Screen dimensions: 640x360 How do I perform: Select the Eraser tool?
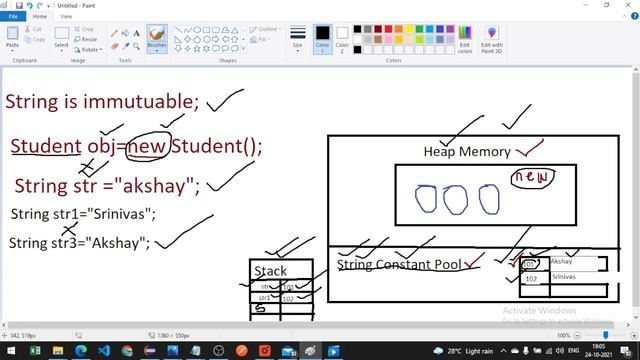click(x=115, y=46)
